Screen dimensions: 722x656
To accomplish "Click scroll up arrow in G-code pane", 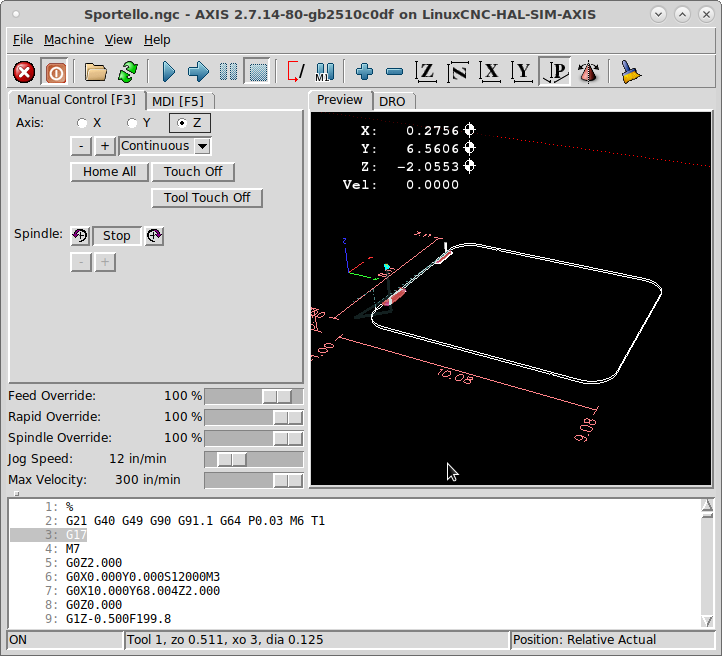I will pyautogui.click(x=707, y=505).
